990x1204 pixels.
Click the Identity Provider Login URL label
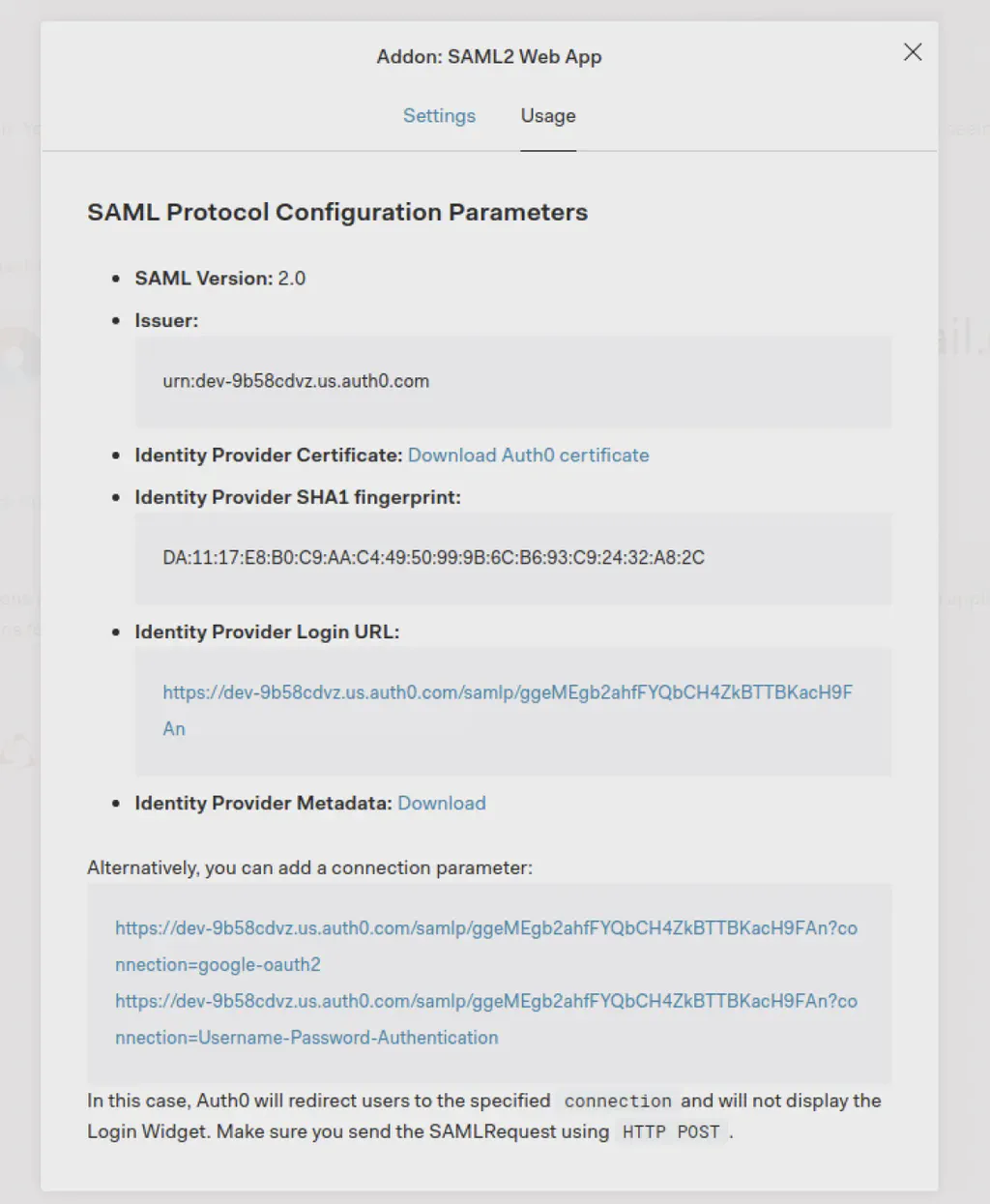coord(266,631)
